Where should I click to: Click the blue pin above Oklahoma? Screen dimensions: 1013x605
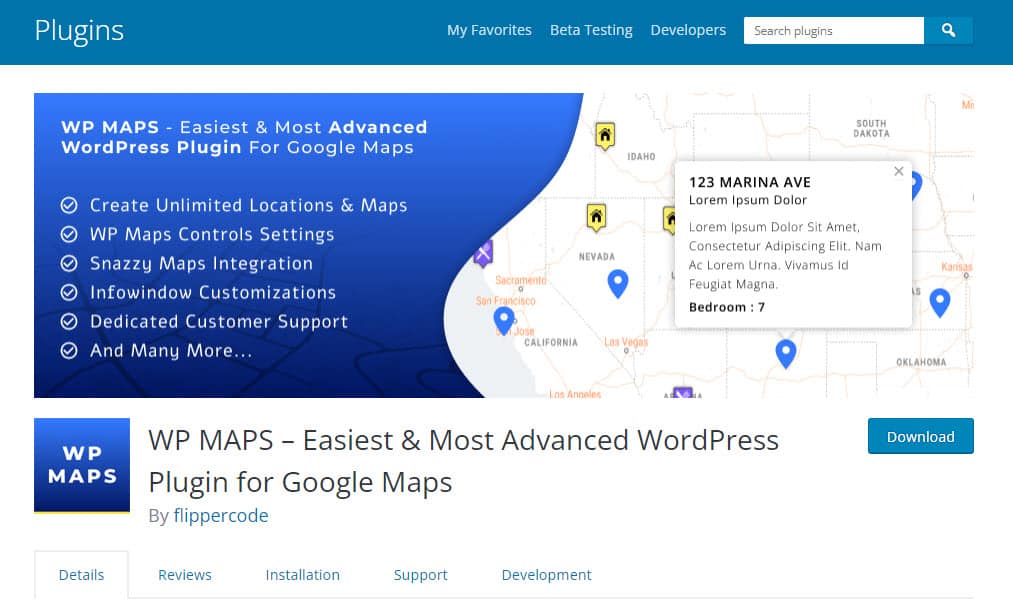939,302
